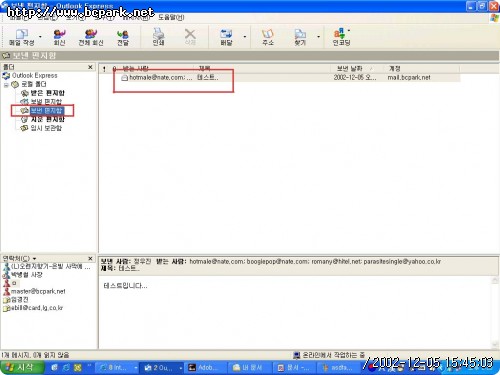Image resolution: width=500 pixels, height=375 pixels.
Task: Click the 인코딩 encoding toolbar icon
Action: pos(341,37)
